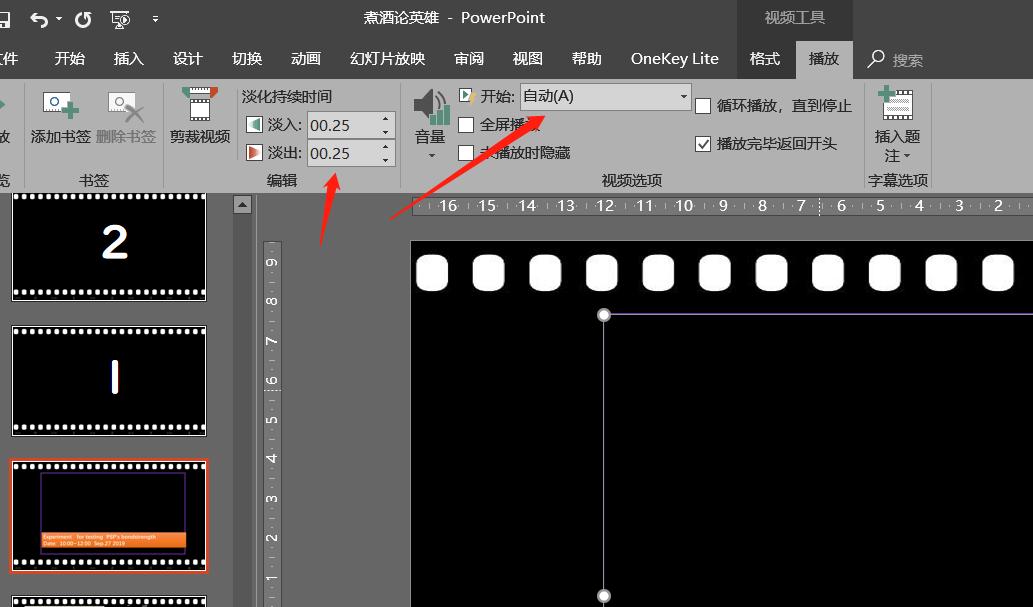
Task: Click the 淡出 fade-out icon
Action: pos(255,153)
